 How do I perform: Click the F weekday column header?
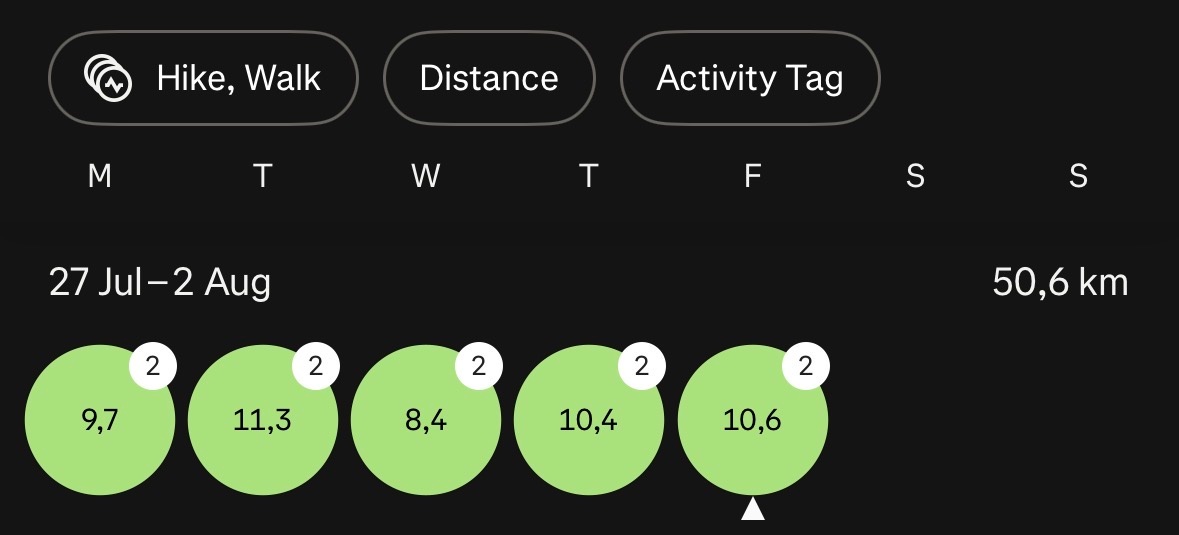pyautogui.click(x=753, y=177)
